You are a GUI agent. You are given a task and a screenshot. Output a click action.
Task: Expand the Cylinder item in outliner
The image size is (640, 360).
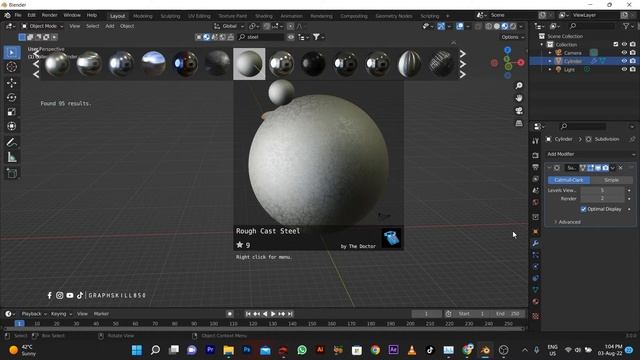coord(550,61)
